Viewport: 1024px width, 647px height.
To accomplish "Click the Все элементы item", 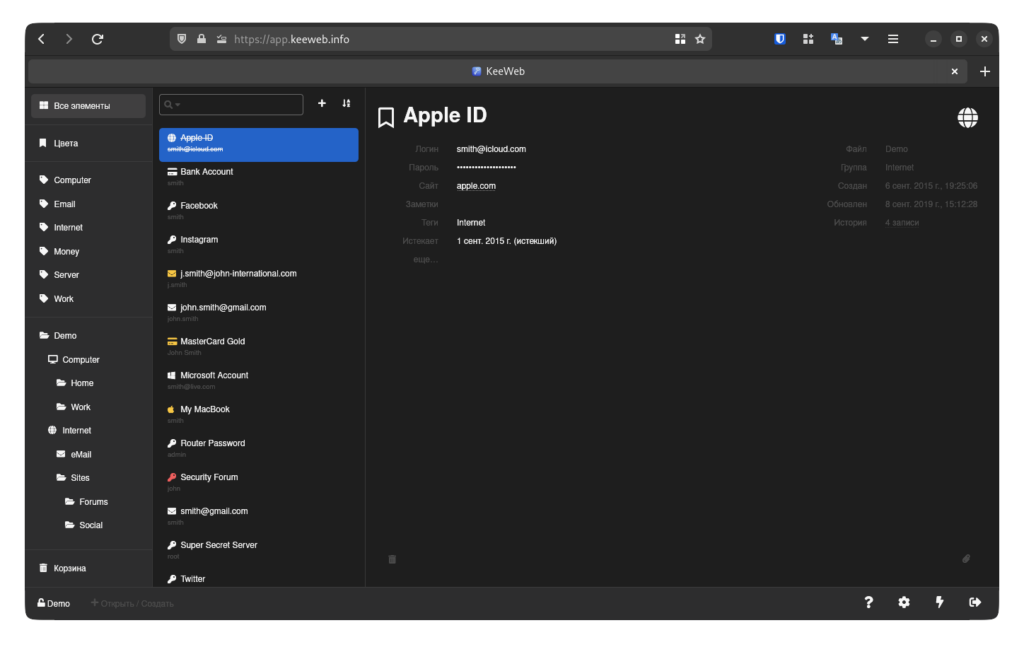I will click(x=81, y=106).
